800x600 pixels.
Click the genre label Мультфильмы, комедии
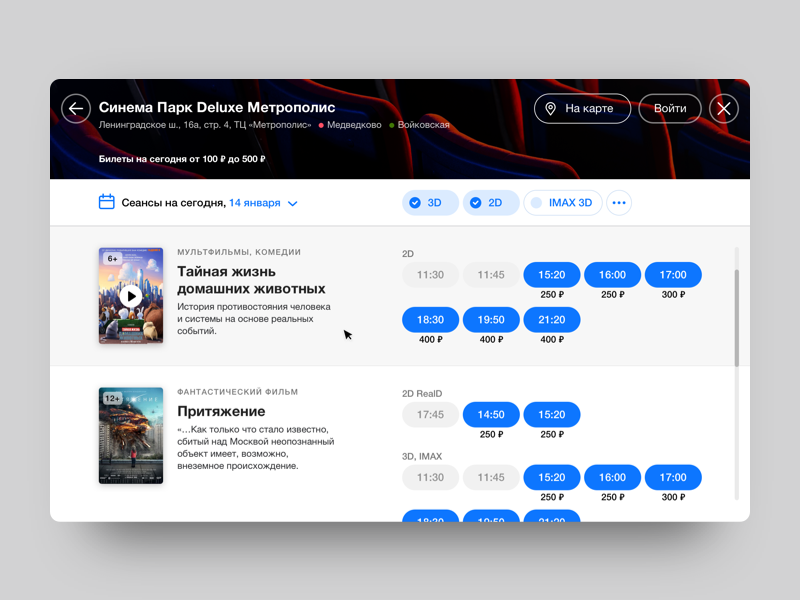tap(239, 252)
